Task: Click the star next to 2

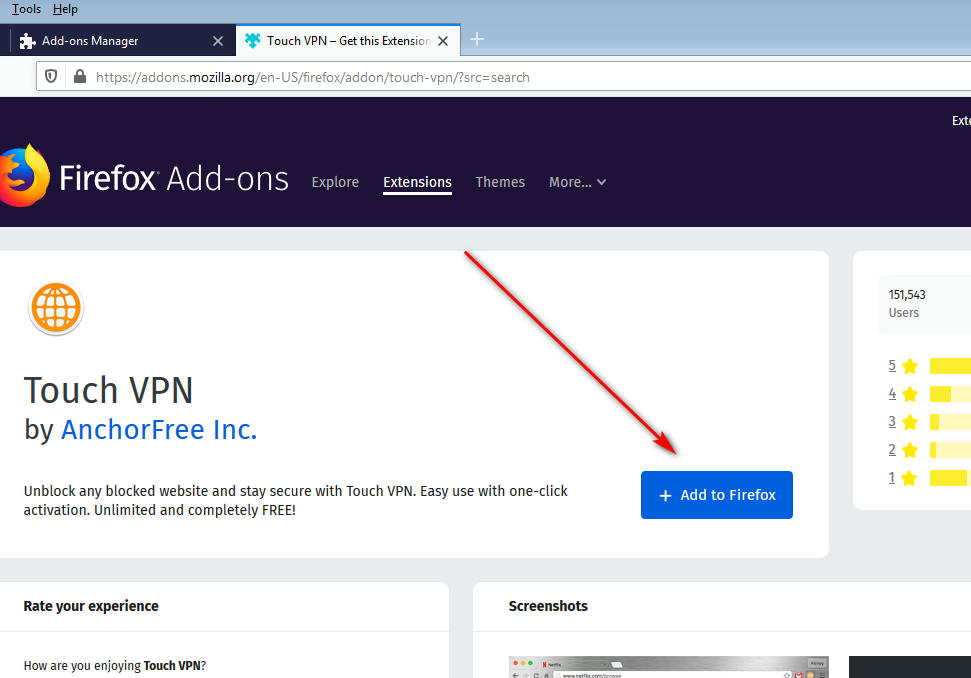Action: [x=910, y=450]
